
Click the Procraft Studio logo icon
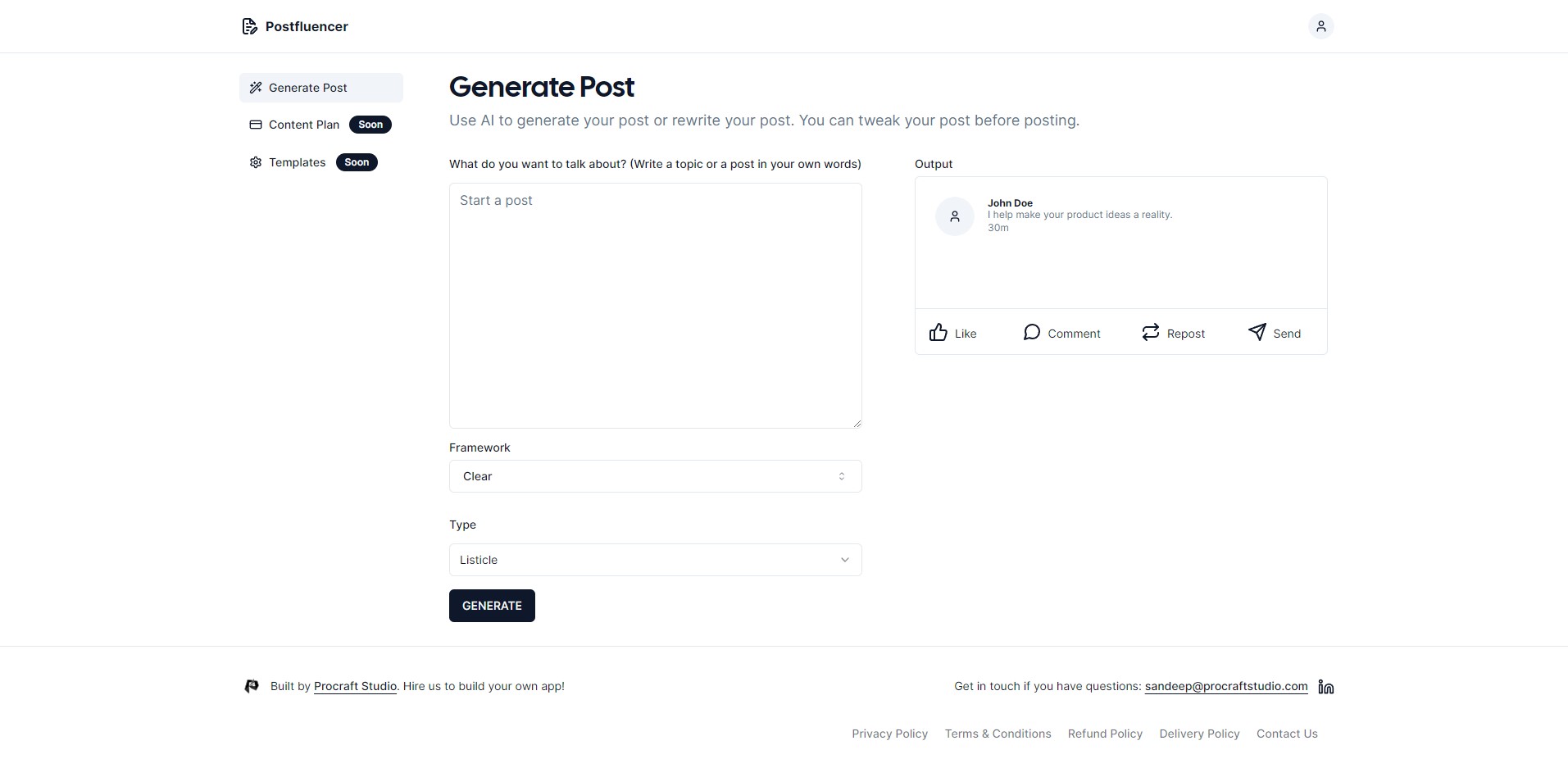[x=252, y=686]
